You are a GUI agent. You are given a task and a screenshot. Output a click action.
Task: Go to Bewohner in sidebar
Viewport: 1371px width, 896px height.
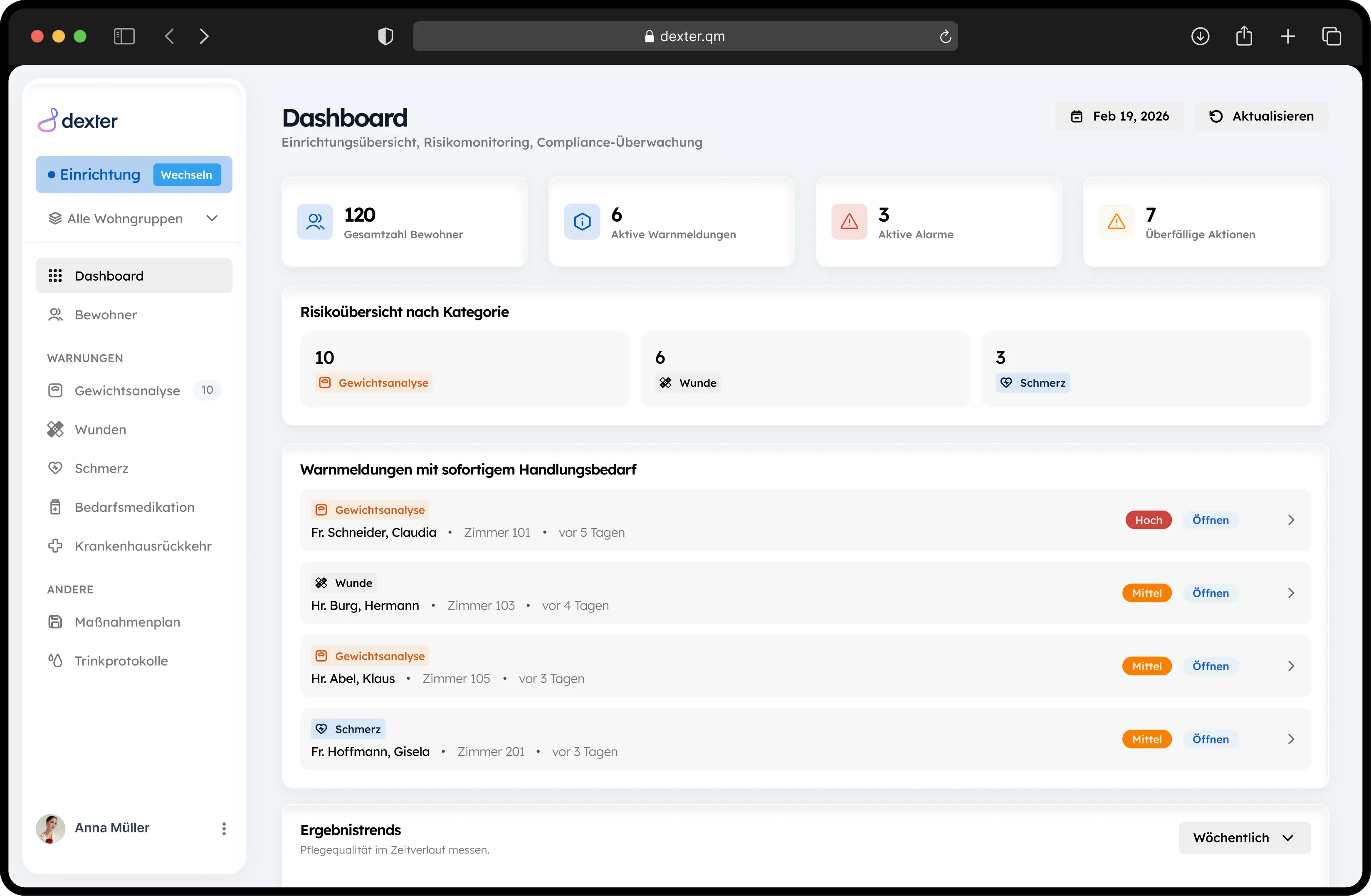[x=133, y=314]
